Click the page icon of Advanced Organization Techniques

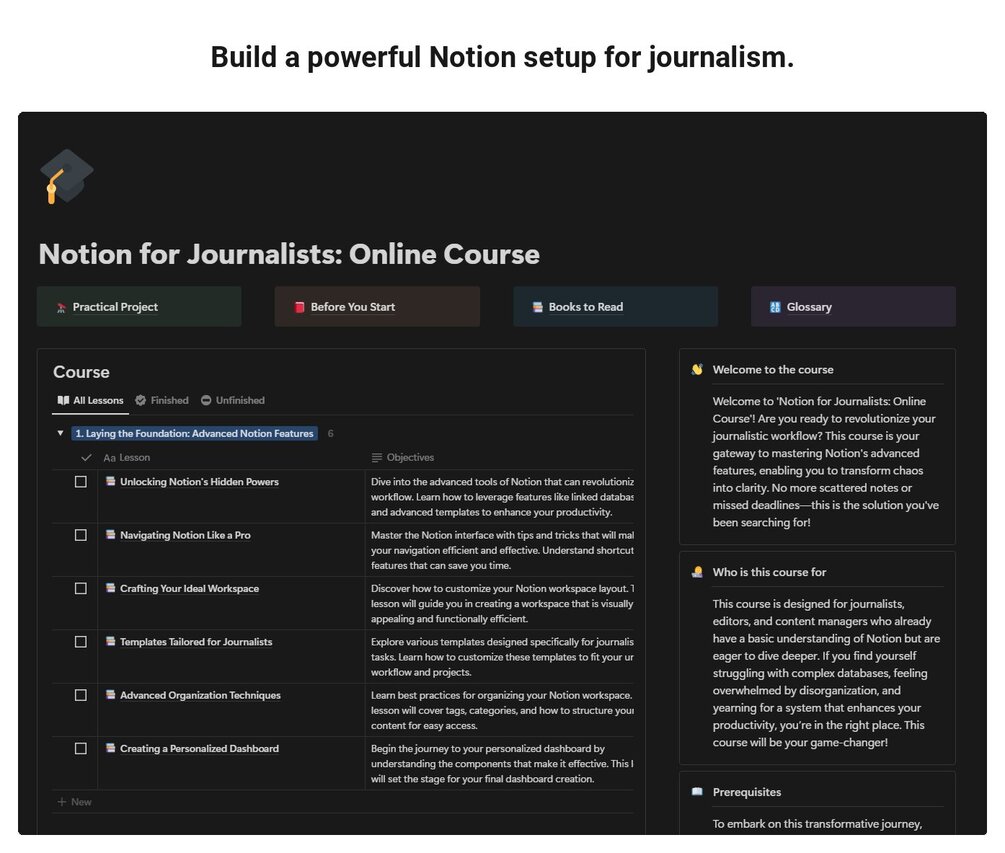pyautogui.click(x=111, y=695)
